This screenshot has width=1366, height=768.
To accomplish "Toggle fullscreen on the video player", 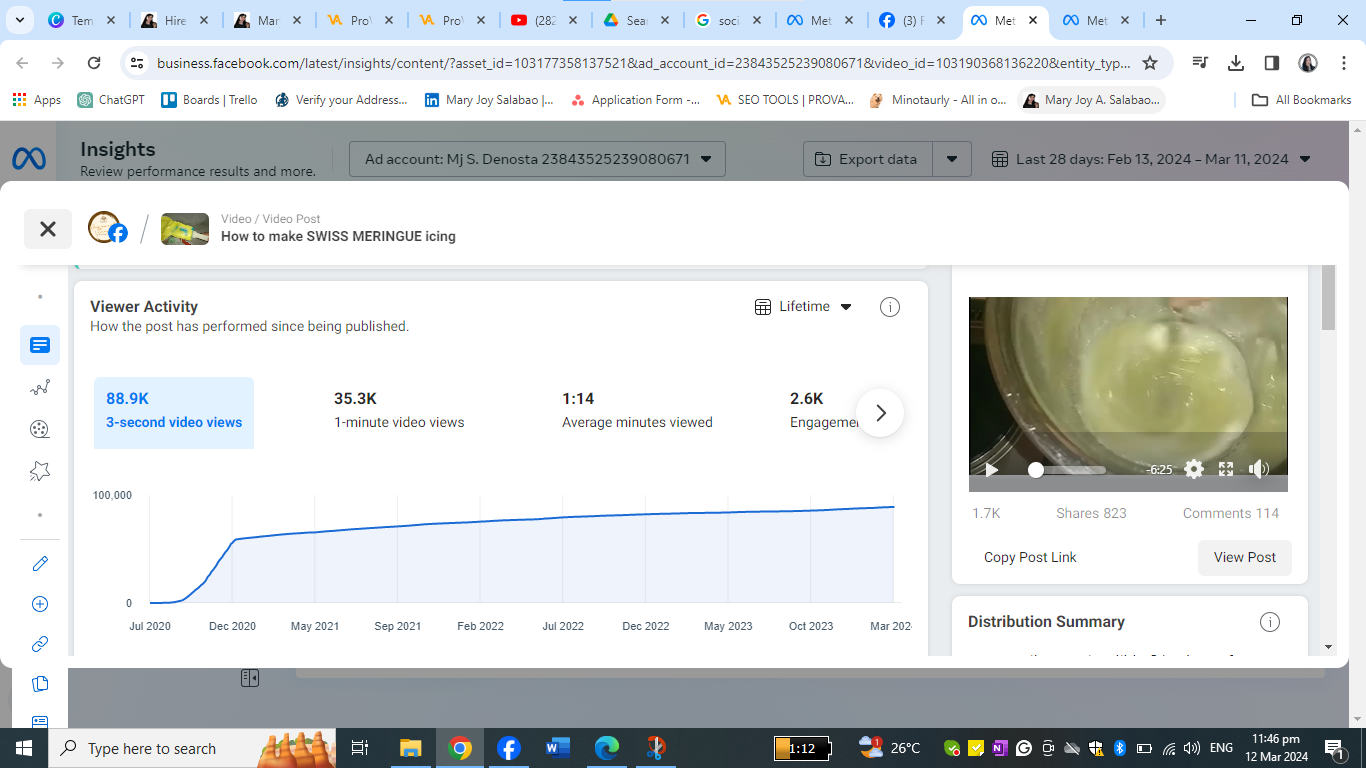I will [x=1226, y=469].
